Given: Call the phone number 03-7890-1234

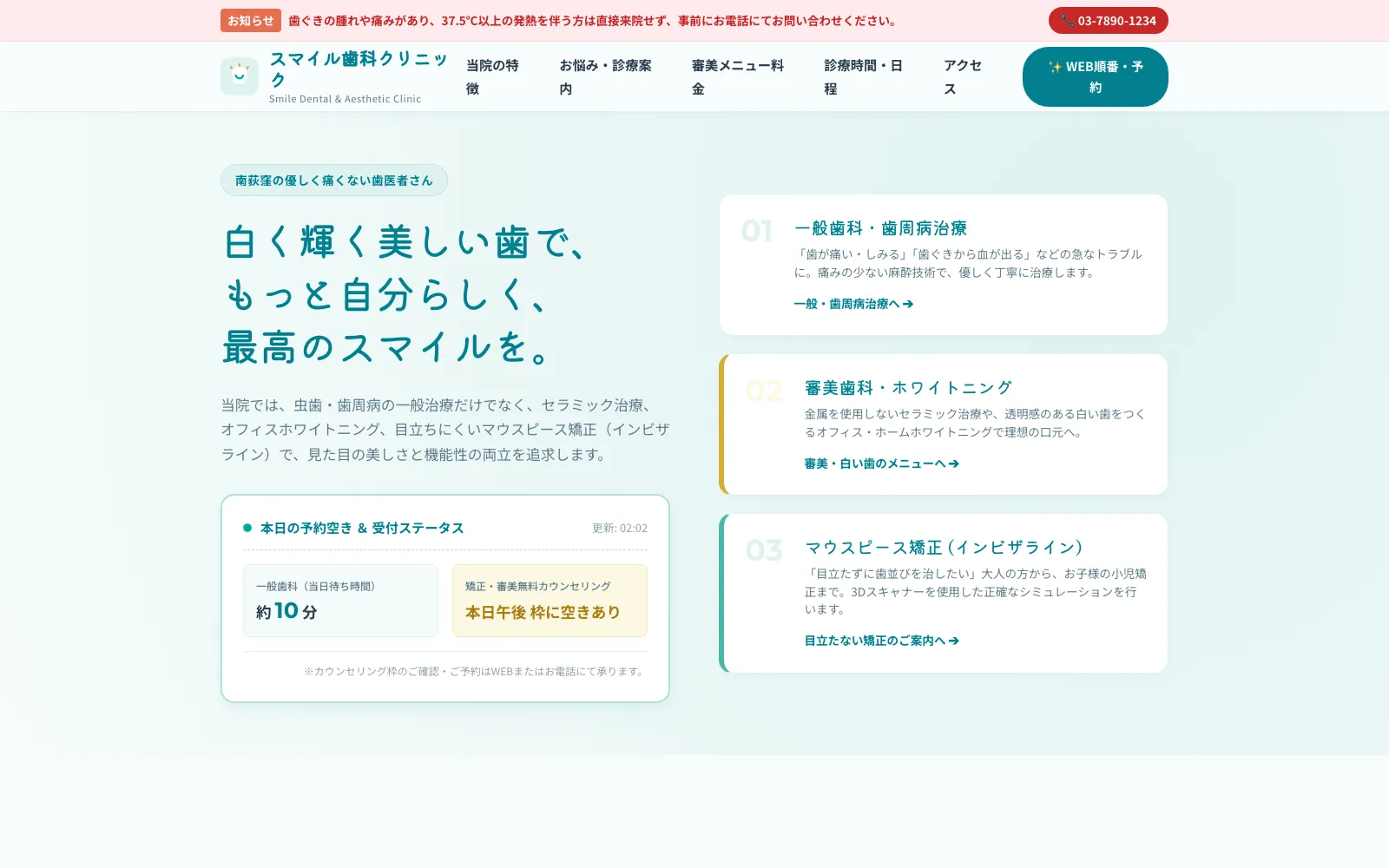Looking at the screenshot, I should click(1108, 21).
